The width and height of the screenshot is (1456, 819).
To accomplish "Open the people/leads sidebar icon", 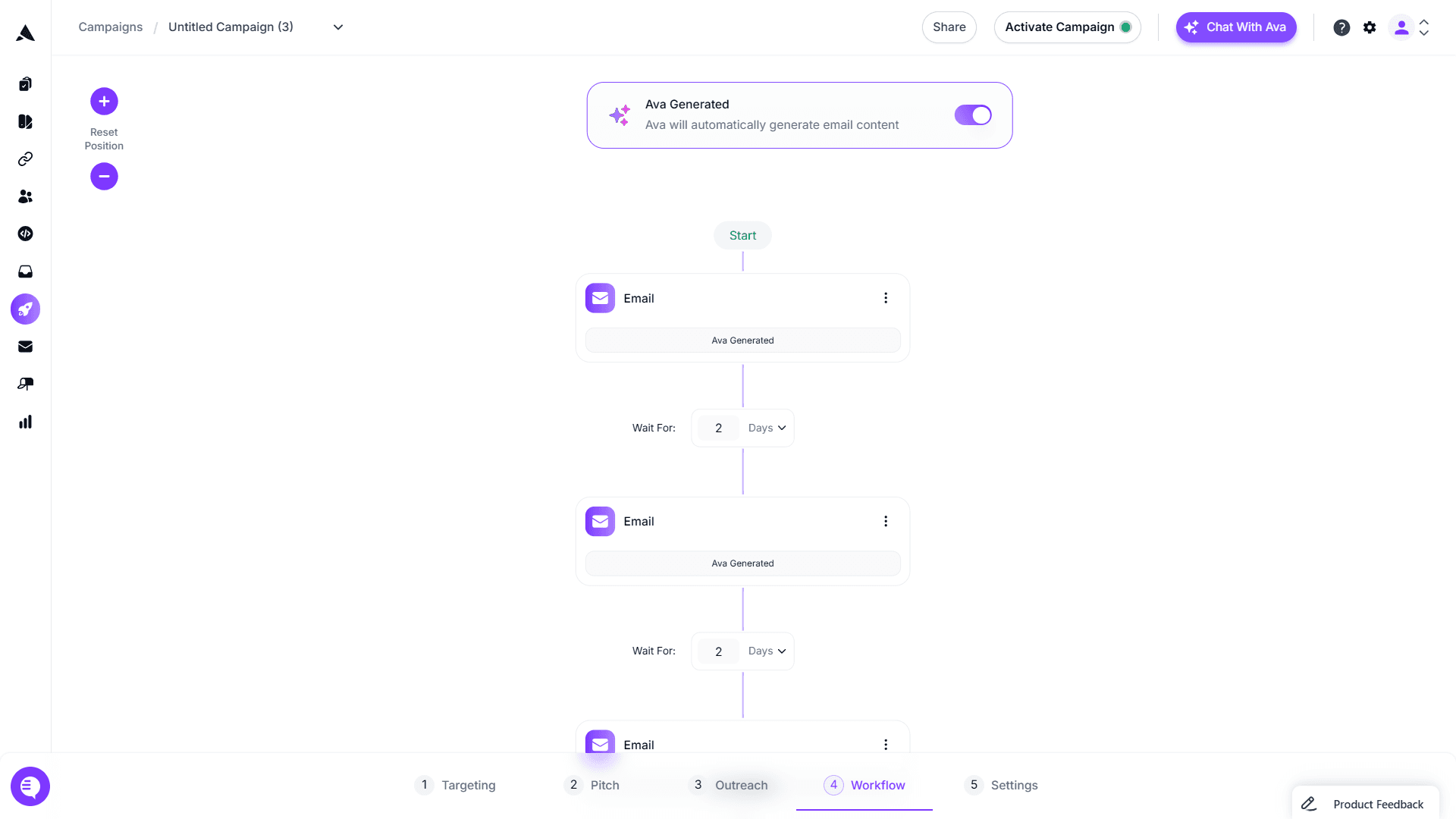I will [25, 196].
